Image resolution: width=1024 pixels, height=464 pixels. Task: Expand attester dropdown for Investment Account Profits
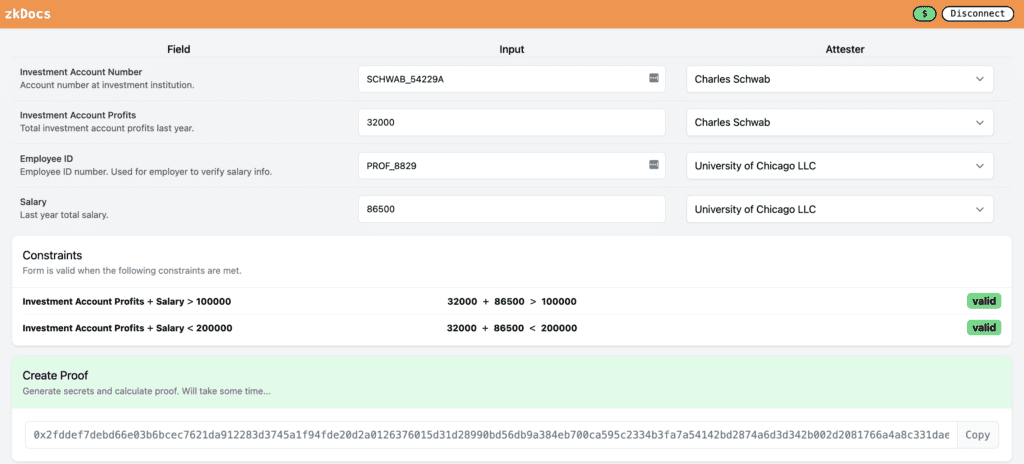(x=840, y=122)
